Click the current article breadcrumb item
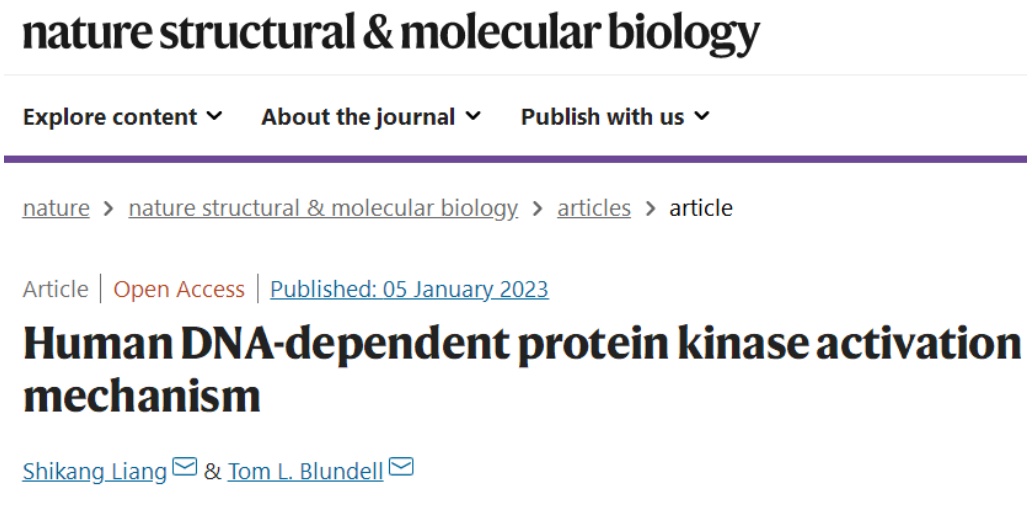 coord(701,208)
